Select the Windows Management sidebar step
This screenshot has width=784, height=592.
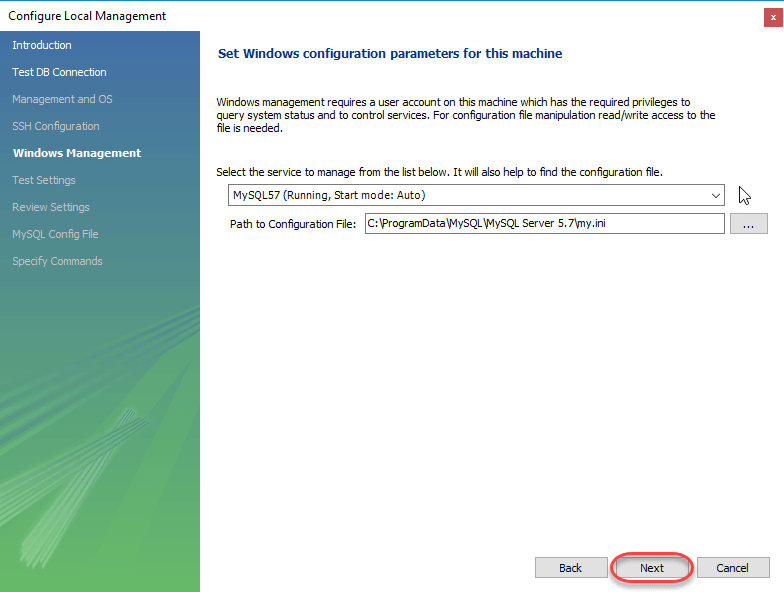77,153
